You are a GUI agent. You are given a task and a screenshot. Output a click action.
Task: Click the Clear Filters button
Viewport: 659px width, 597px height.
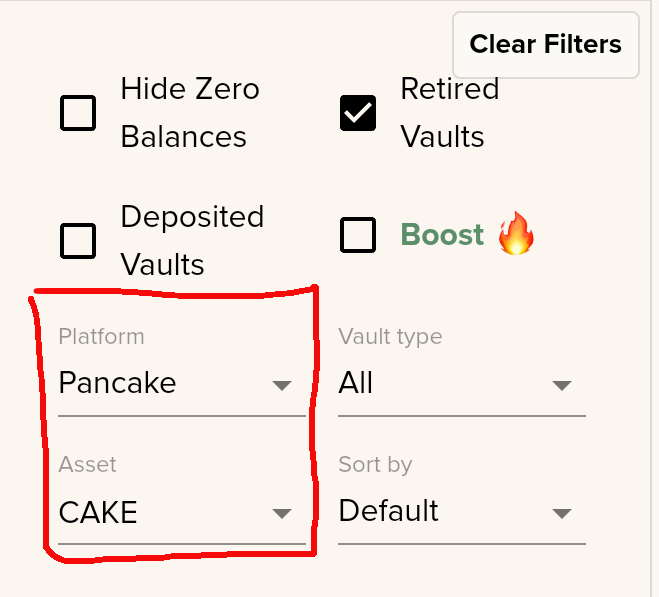coord(546,45)
